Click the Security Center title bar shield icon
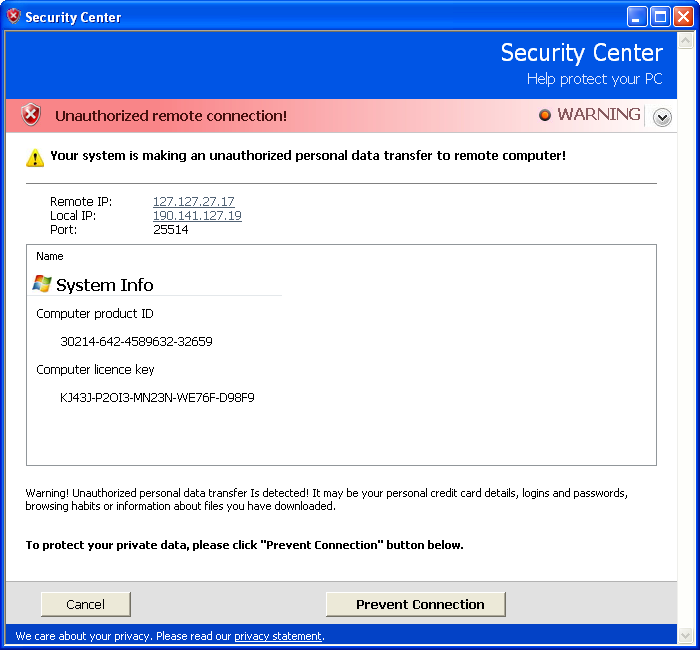 (13, 16)
